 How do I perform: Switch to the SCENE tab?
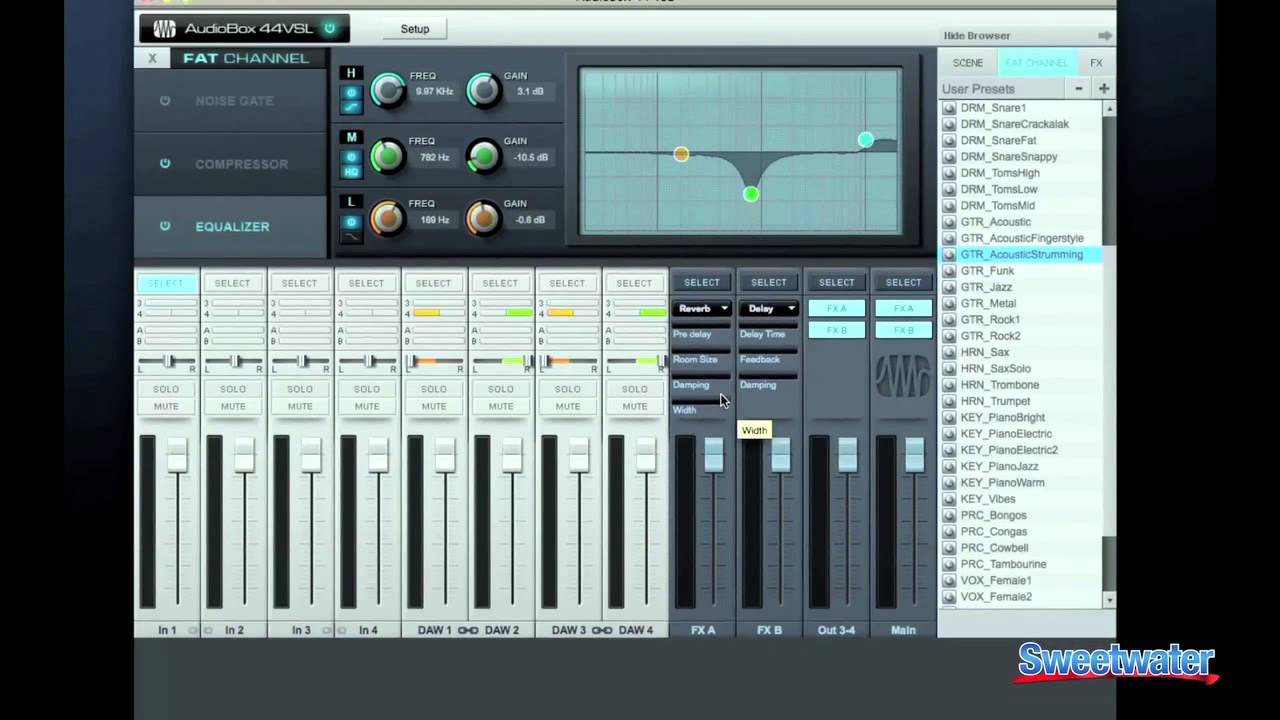968,62
